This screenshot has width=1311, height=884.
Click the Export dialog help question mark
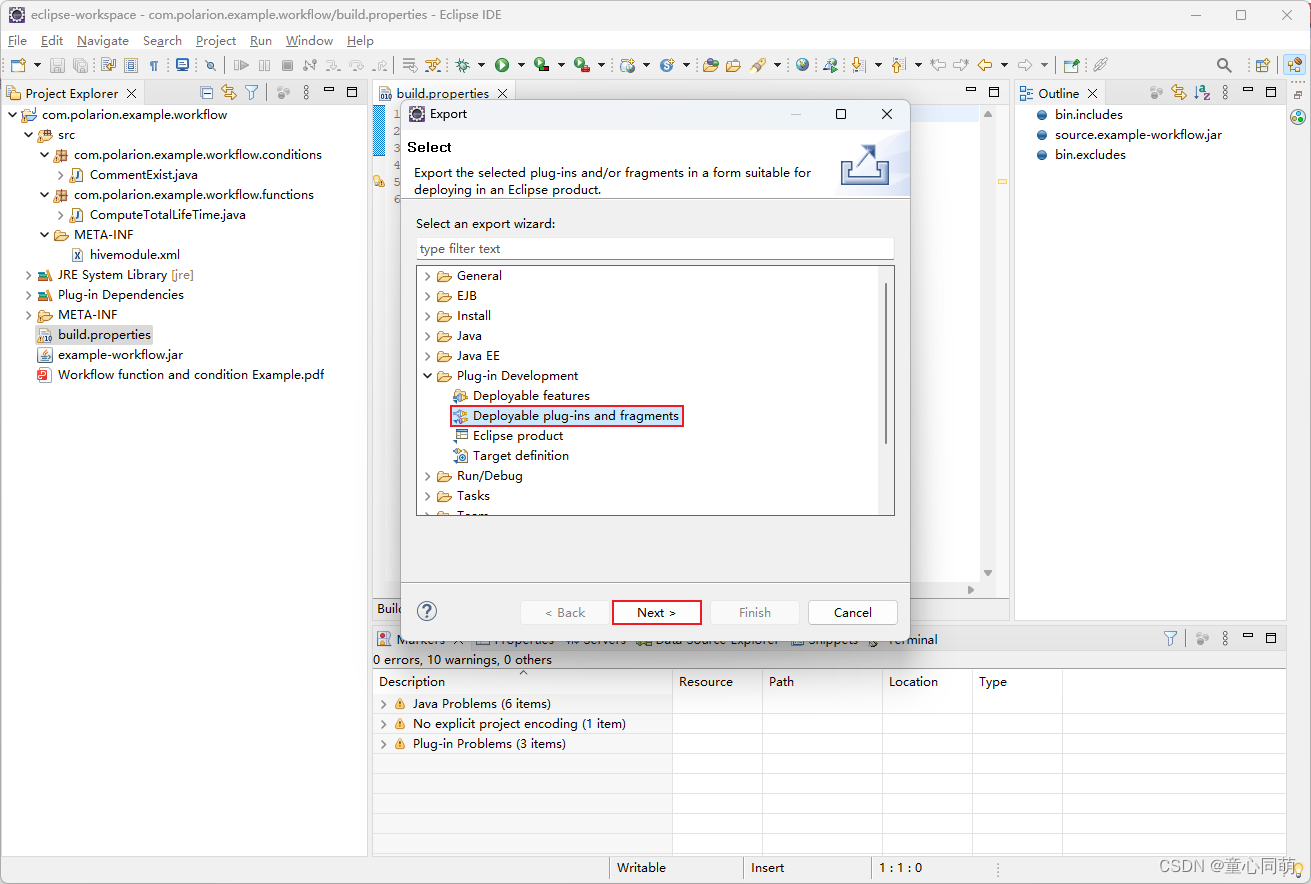tap(427, 611)
